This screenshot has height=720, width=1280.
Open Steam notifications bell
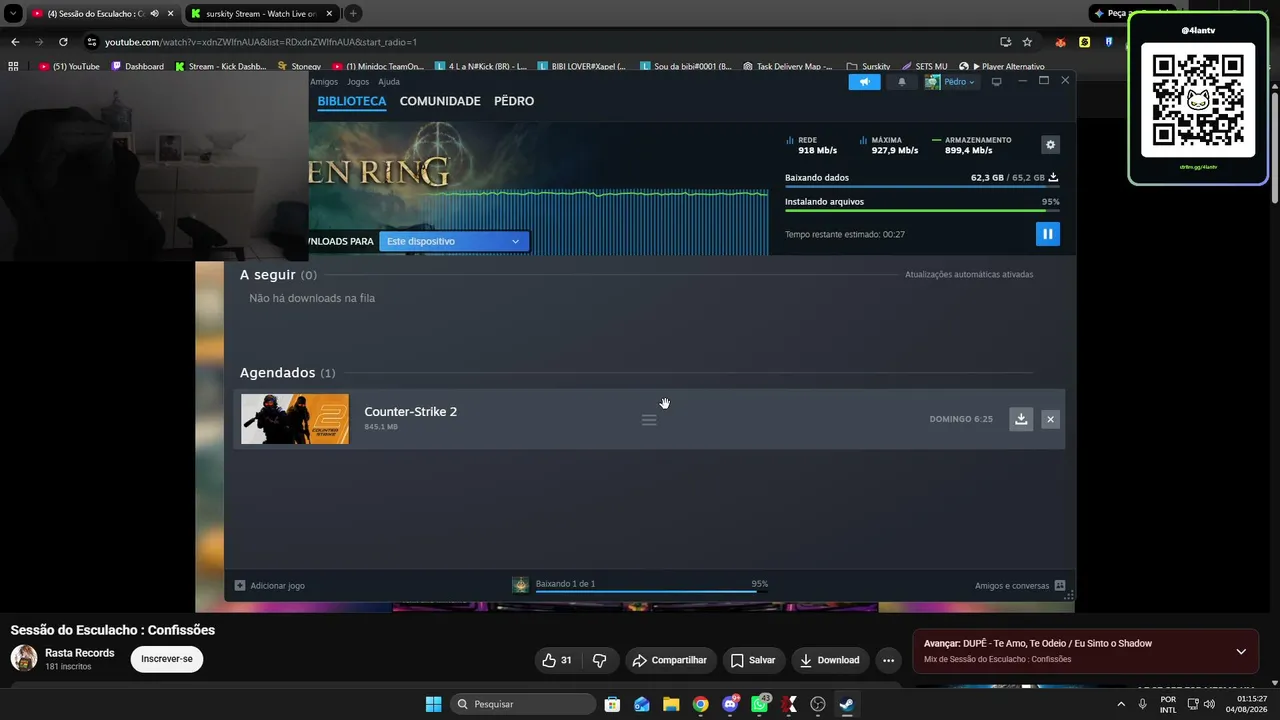(902, 82)
